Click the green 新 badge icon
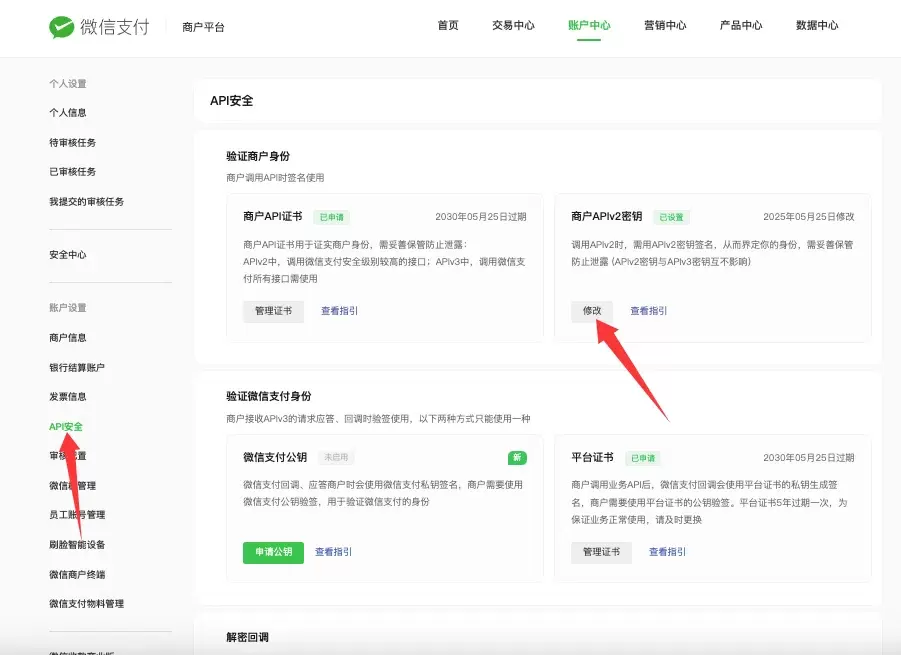Viewport: 901px width, 655px height. (517, 457)
